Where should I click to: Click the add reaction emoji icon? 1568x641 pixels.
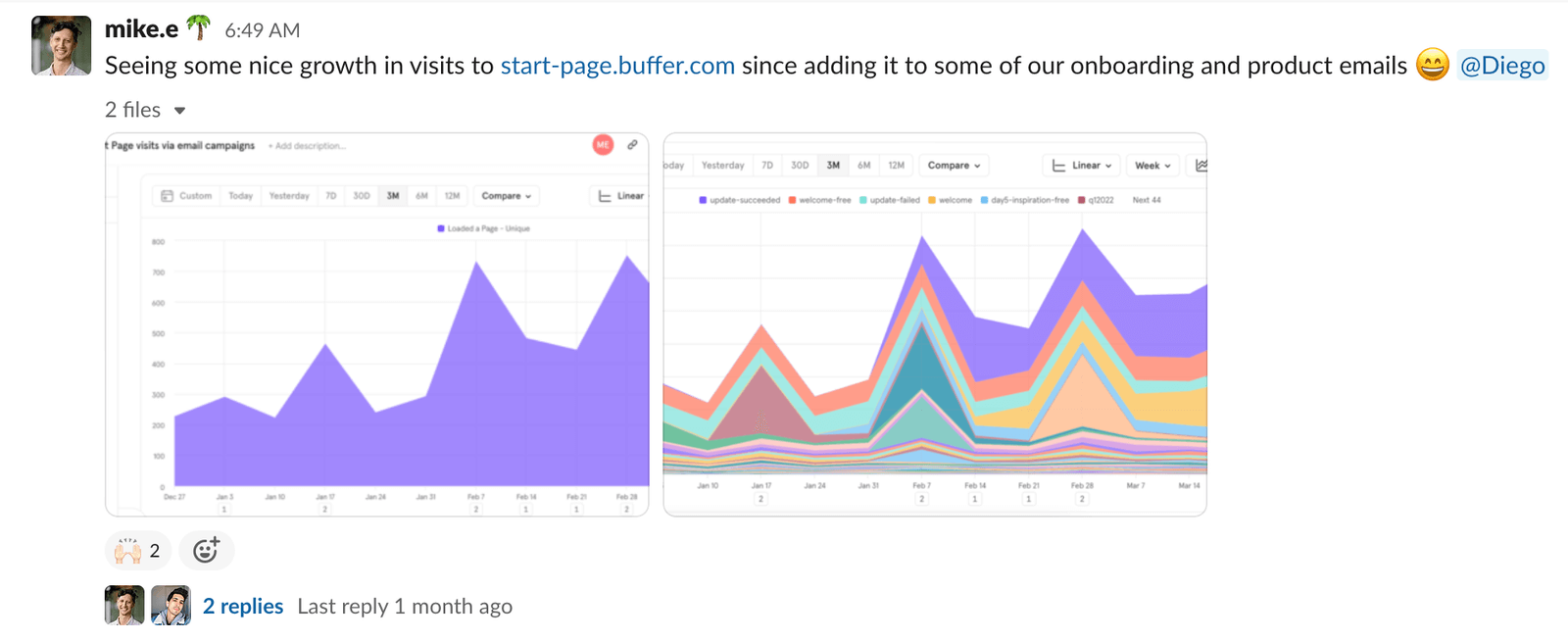click(x=206, y=550)
